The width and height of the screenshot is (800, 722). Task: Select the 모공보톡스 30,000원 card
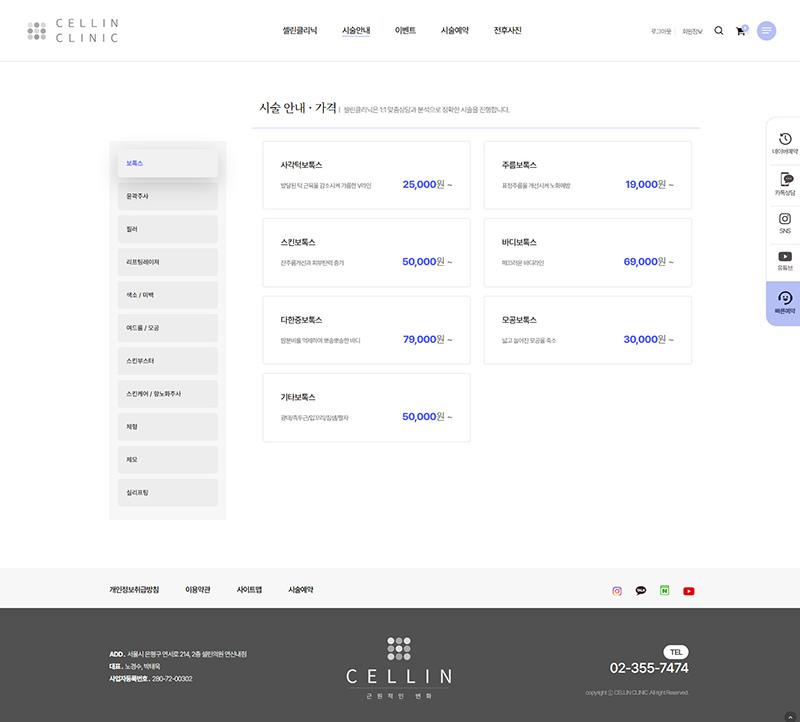(x=588, y=330)
